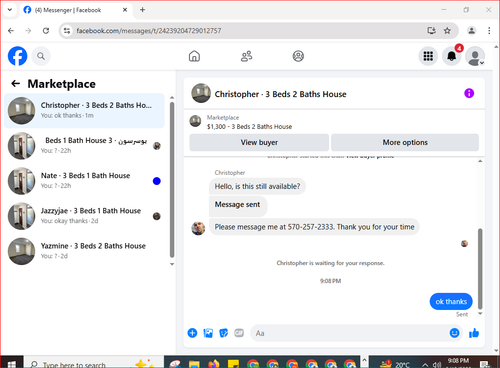The image size is (500, 368).
Task: Open the Arabic-named Beds 1 Bath House chat
Action: (84, 146)
